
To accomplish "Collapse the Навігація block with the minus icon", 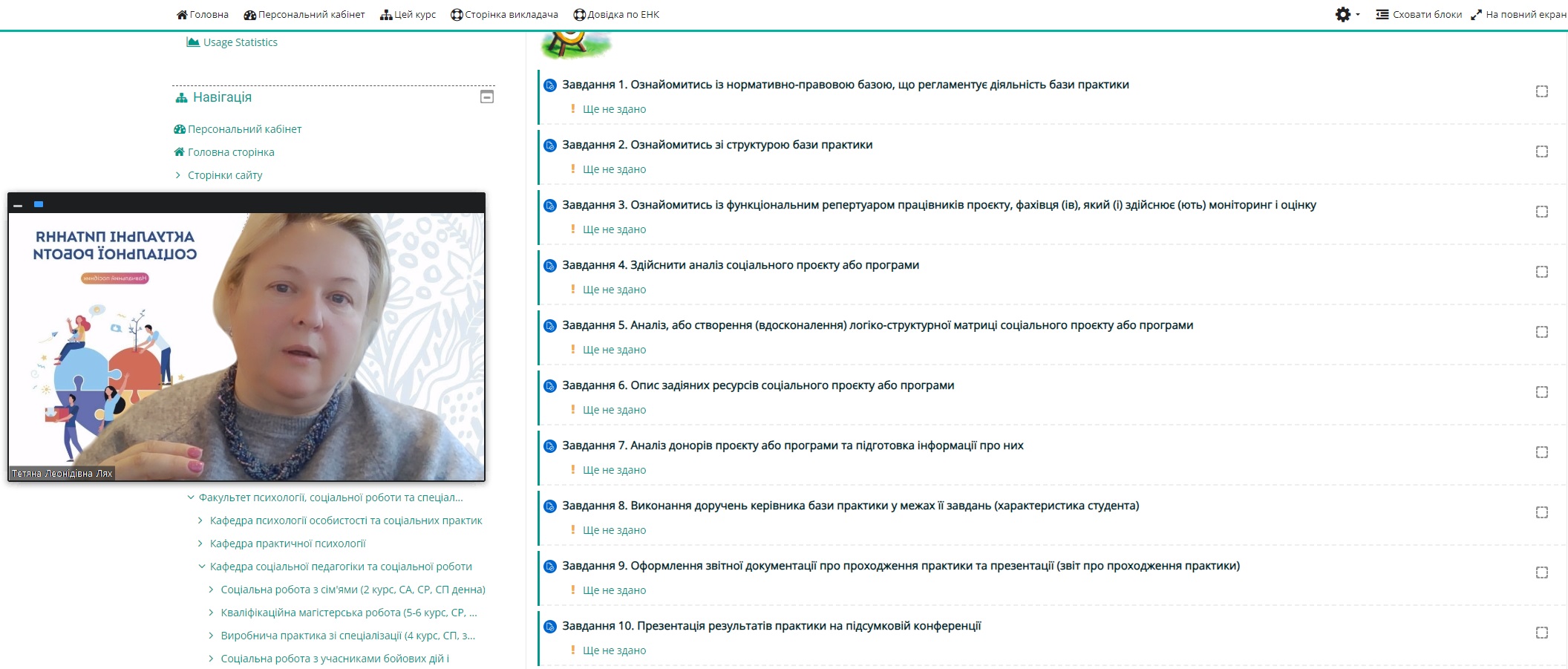I will (x=487, y=97).
